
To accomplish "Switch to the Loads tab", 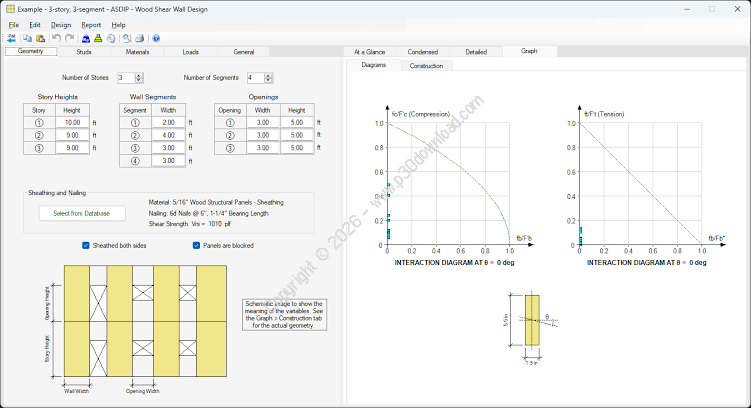I will tap(191, 52).
